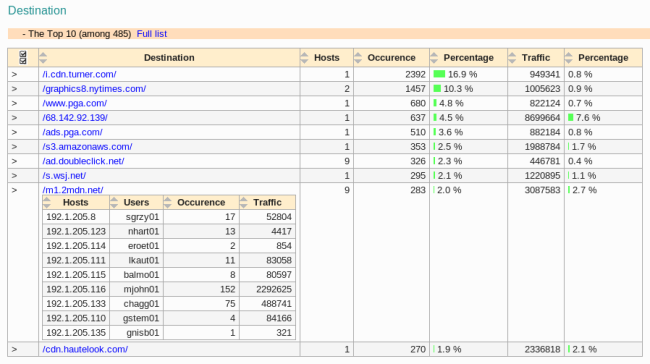Click the 16.9 % percentage bar
650x364 pixels.
point(439,74)
